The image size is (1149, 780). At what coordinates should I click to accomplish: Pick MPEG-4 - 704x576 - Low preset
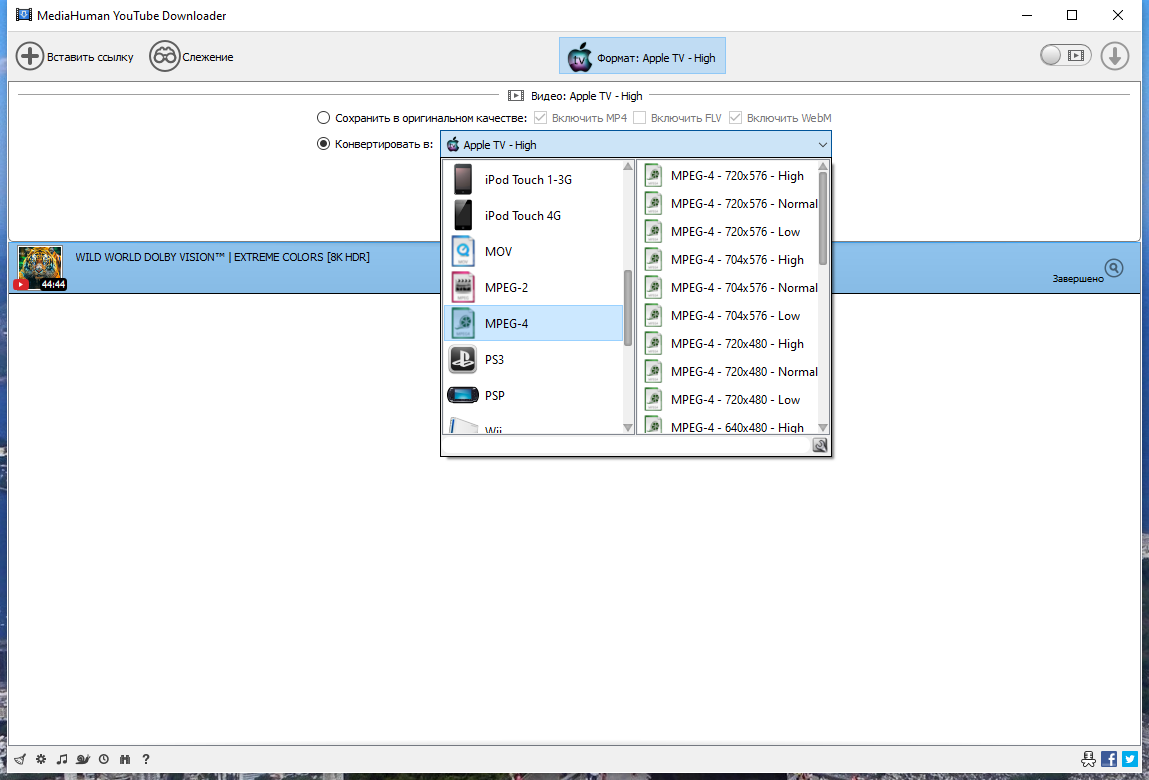[x=728, y=316]
